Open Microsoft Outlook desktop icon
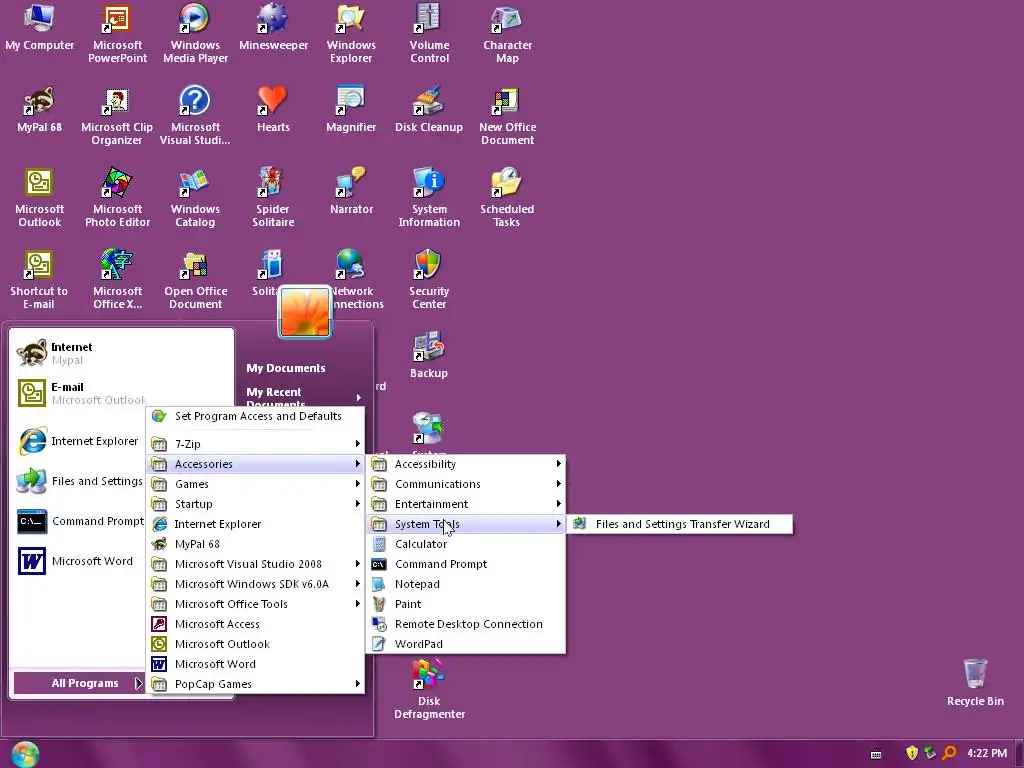1024x768 pixels. click(x=39, y=197)
